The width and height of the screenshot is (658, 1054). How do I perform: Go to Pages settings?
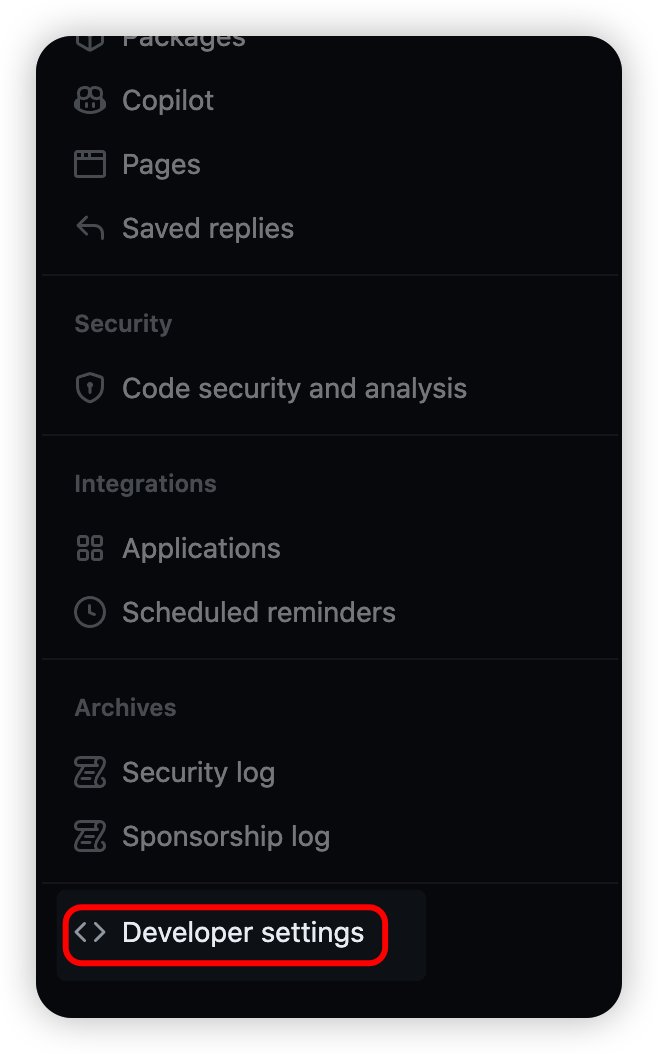point(161,164)
